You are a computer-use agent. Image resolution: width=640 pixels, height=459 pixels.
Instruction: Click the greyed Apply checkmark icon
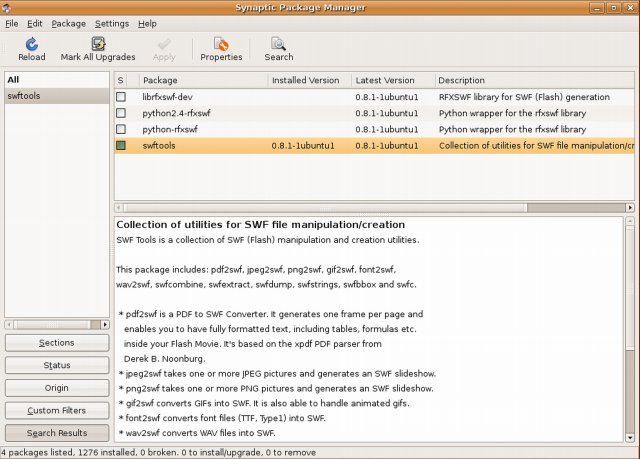point(164,44)
